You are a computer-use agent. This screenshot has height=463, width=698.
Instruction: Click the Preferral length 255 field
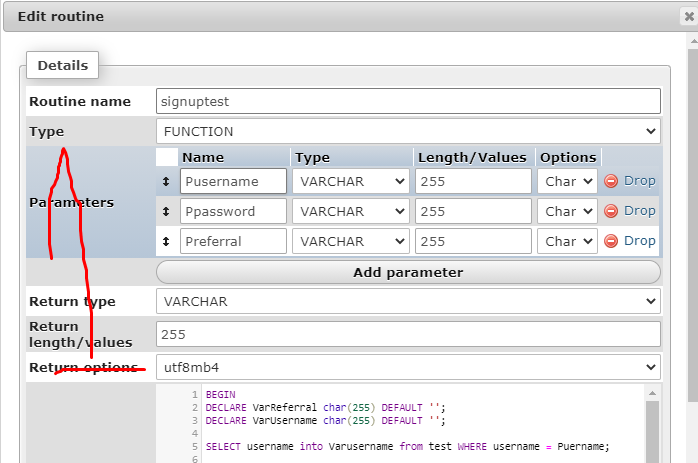[473, 241]
